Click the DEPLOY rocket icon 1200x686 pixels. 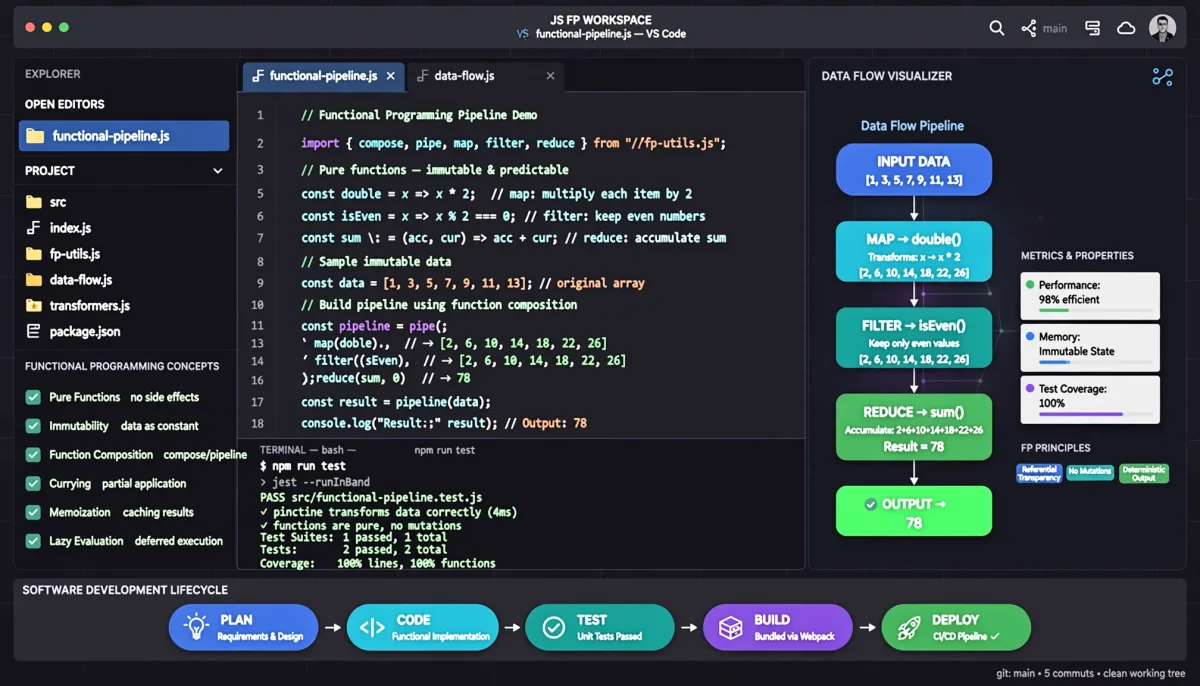[908, 627]
